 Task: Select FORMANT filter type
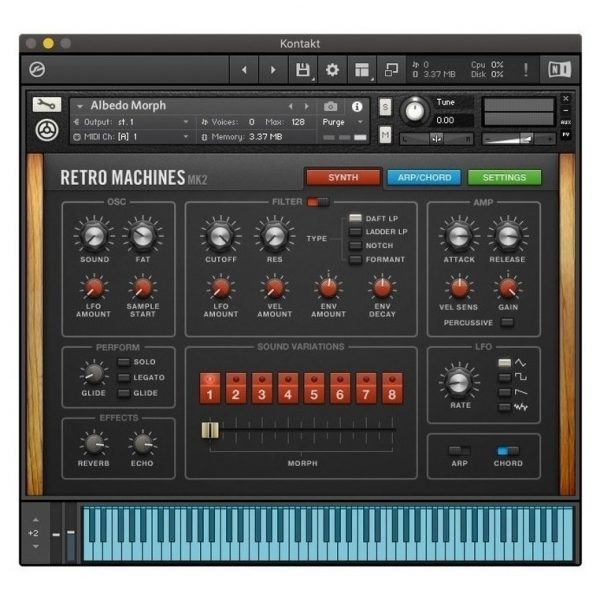[355, 259]
